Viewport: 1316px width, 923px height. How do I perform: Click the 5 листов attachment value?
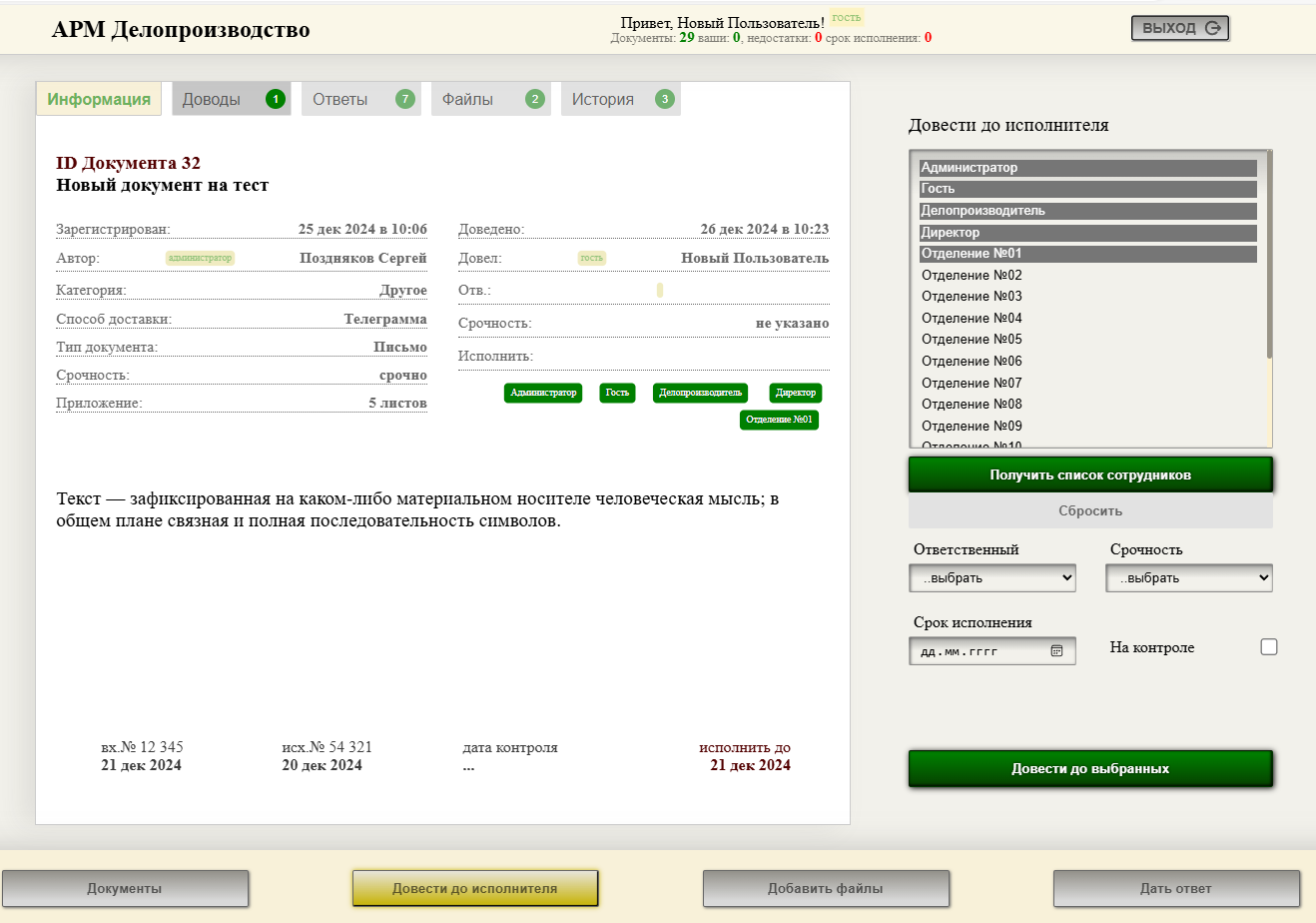(x=397, y=403)
